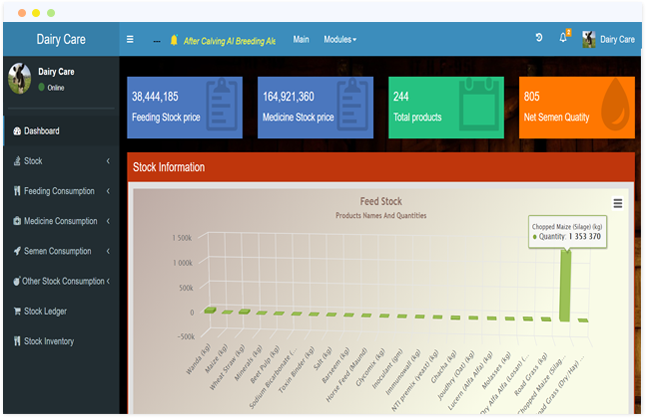Click the Online status indicator
The height and width of the screenshot is (418, 646).
point(51,88)
